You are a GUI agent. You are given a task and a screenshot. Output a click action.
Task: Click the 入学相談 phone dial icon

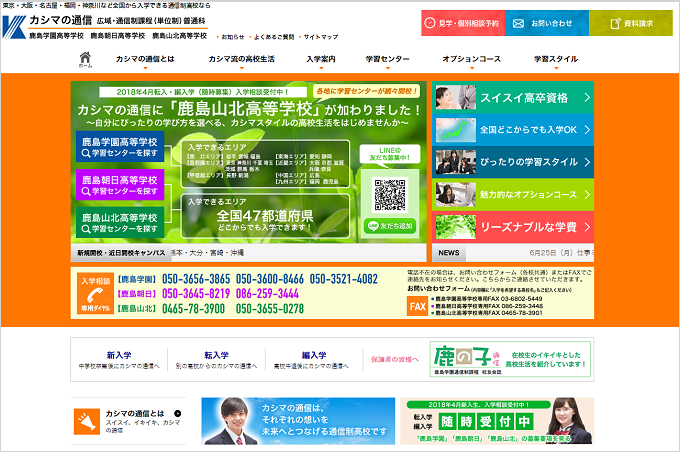coord(95,293)
